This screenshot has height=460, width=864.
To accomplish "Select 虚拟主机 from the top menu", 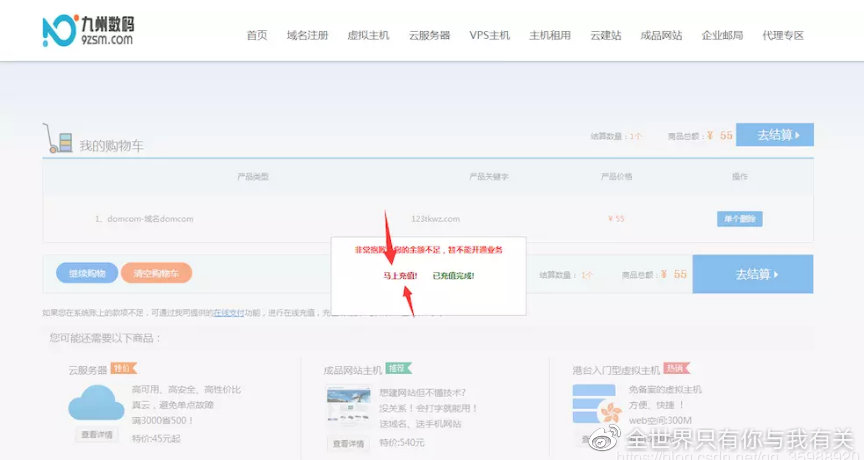I will (368, 35).
